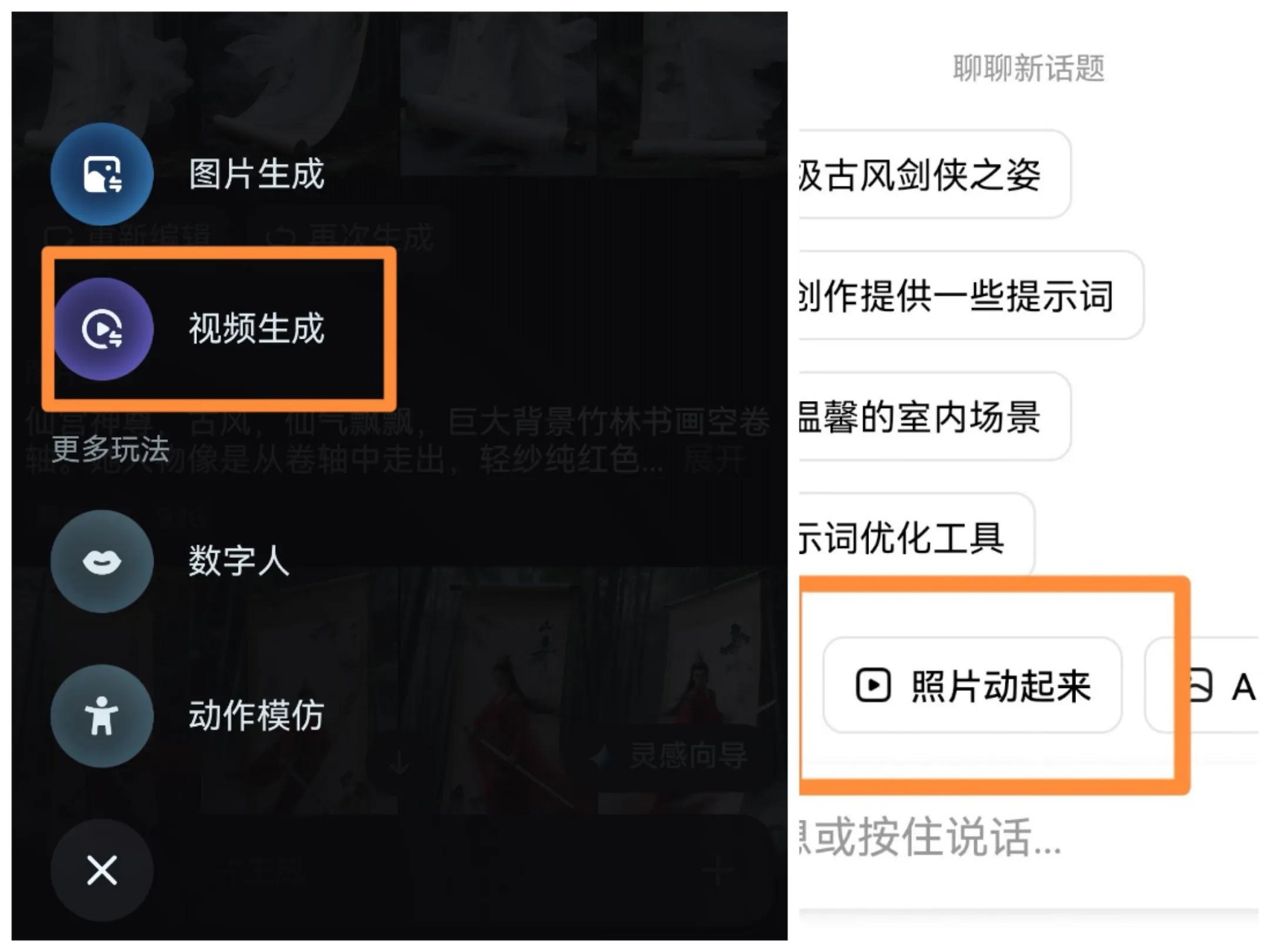Open the 动作模仿 menu entry text
Viewport: 1270px width, 952px height.
pos(256,715)
